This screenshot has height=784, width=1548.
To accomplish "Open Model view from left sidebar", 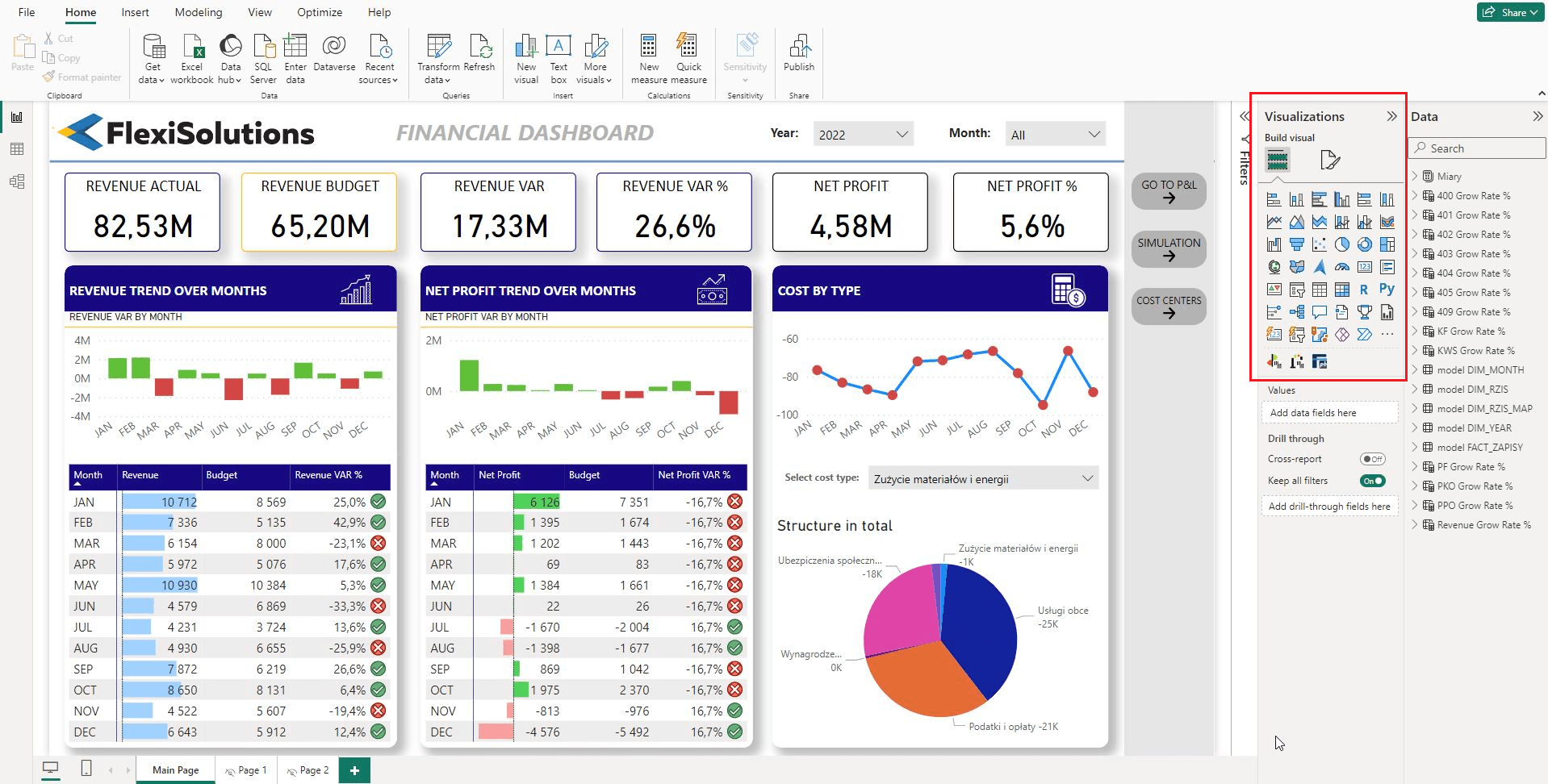I will [x=17, y=181].
